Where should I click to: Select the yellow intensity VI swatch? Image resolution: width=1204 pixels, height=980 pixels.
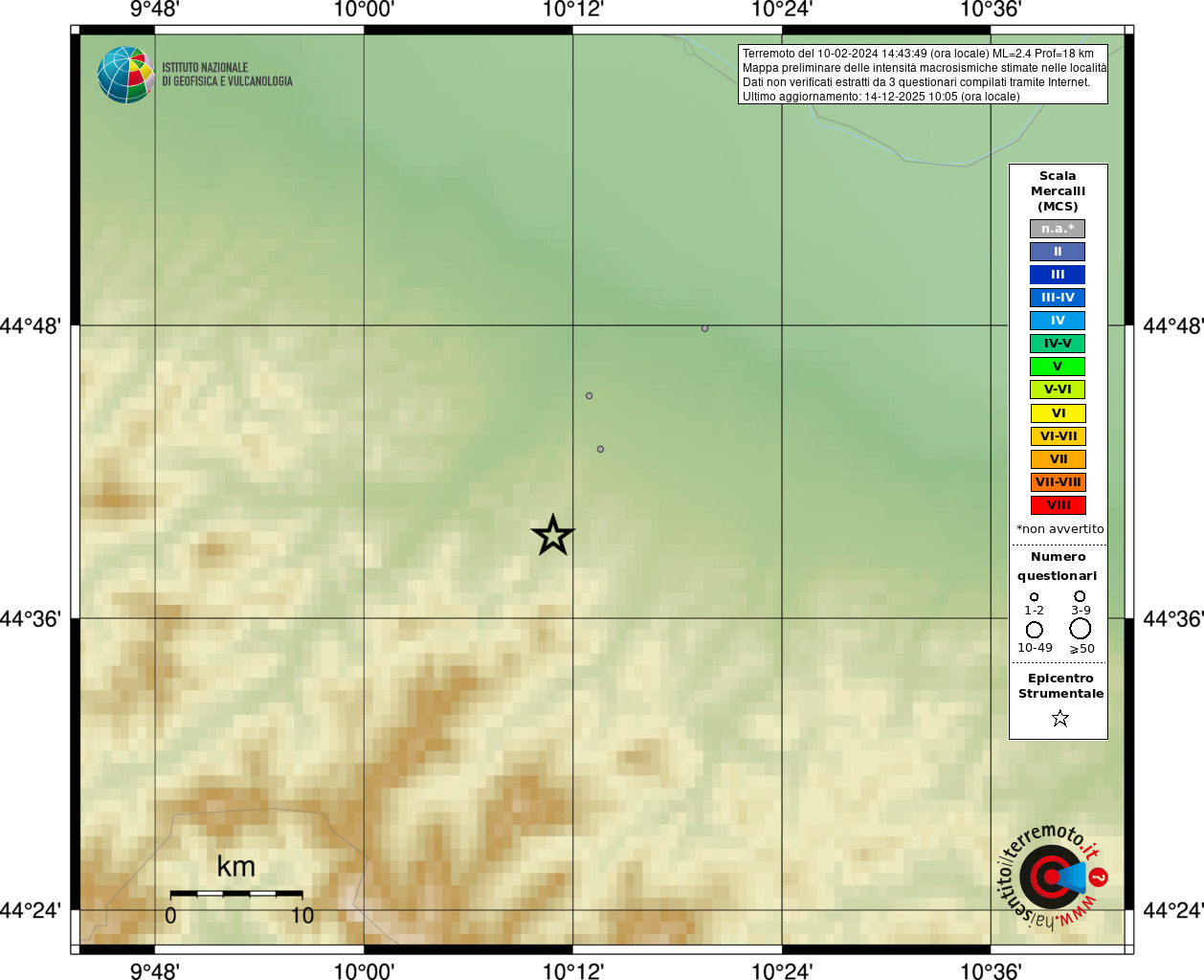click(x=1058, y=413)
